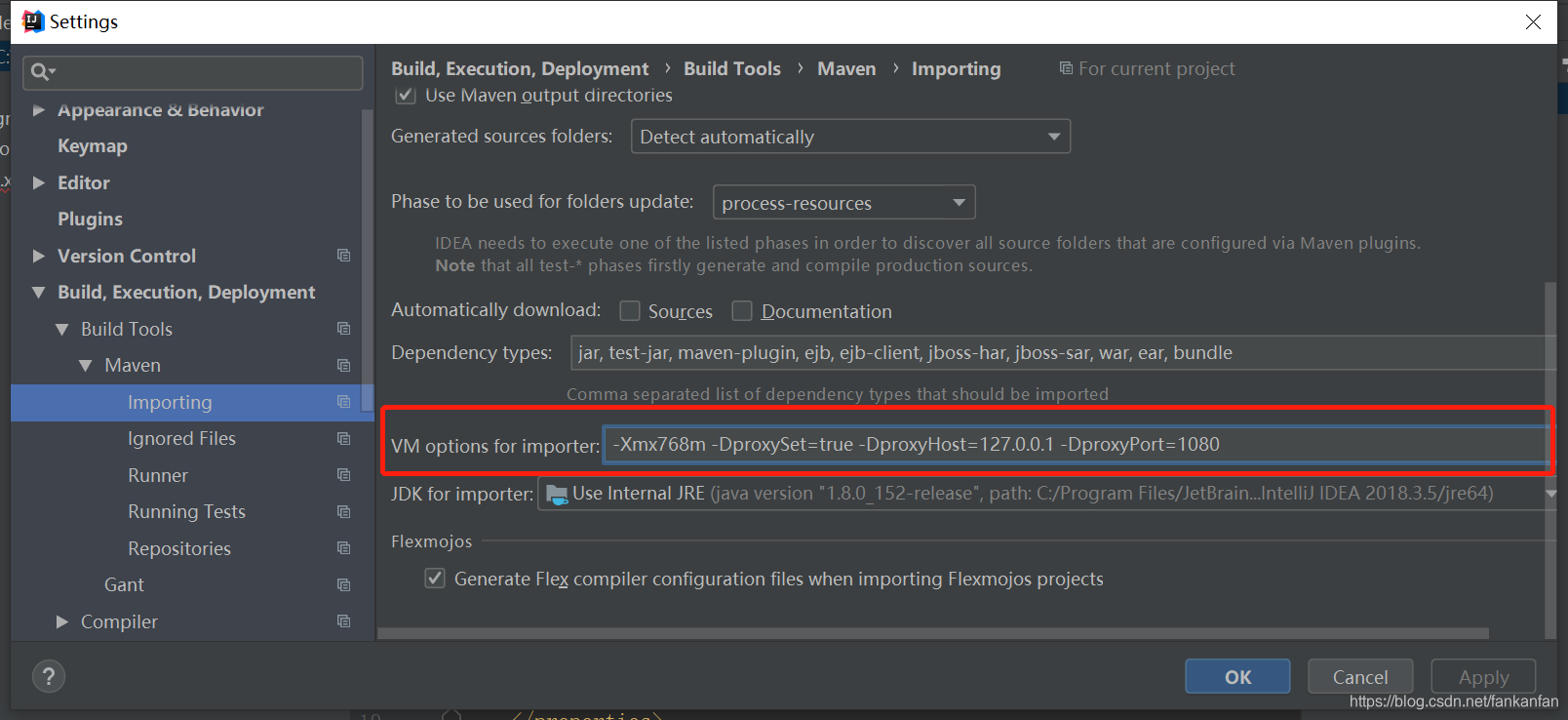Image resolution: width=1568 pixels, height=720 pixels.
Task: Confirm settings with OK button
Action: (x=1237, y=676)
